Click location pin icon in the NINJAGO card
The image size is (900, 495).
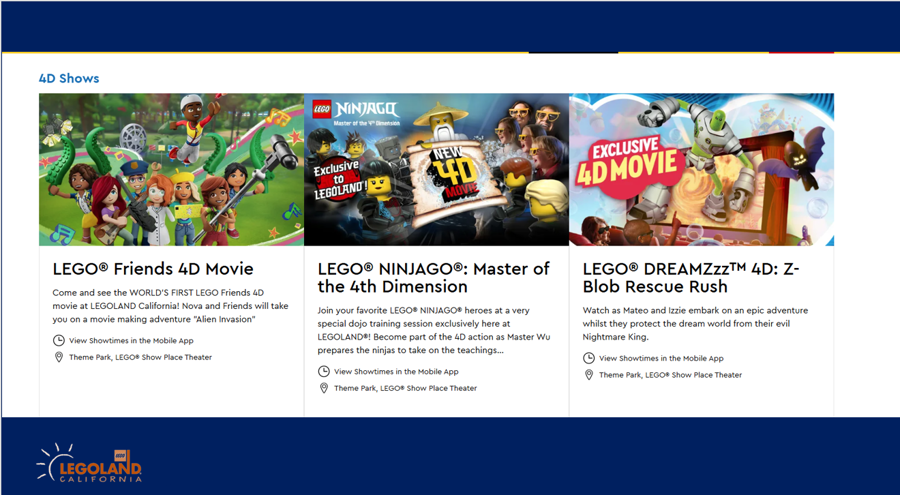(324, 388)
